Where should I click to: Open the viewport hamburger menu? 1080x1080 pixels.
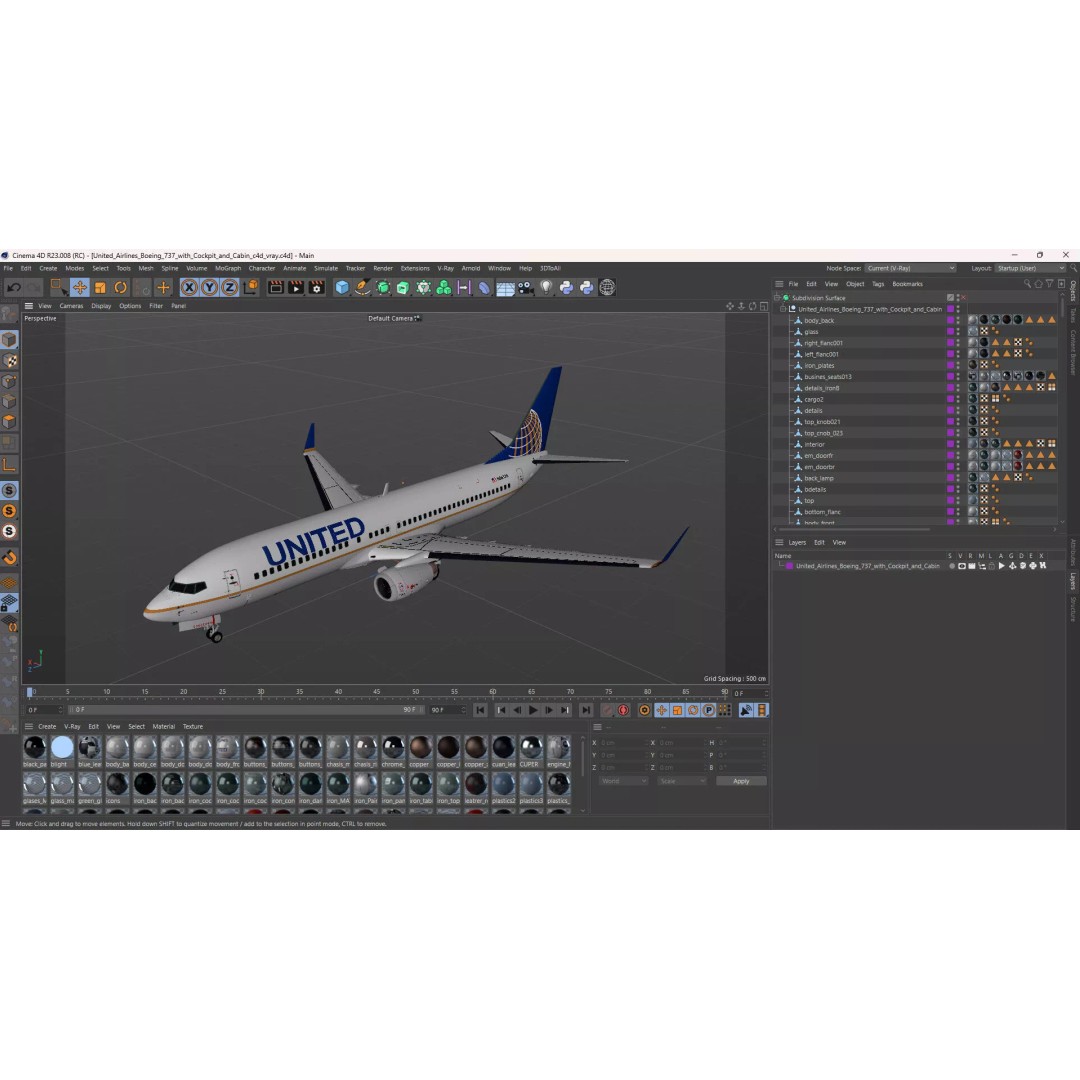(x=29, y=306)
